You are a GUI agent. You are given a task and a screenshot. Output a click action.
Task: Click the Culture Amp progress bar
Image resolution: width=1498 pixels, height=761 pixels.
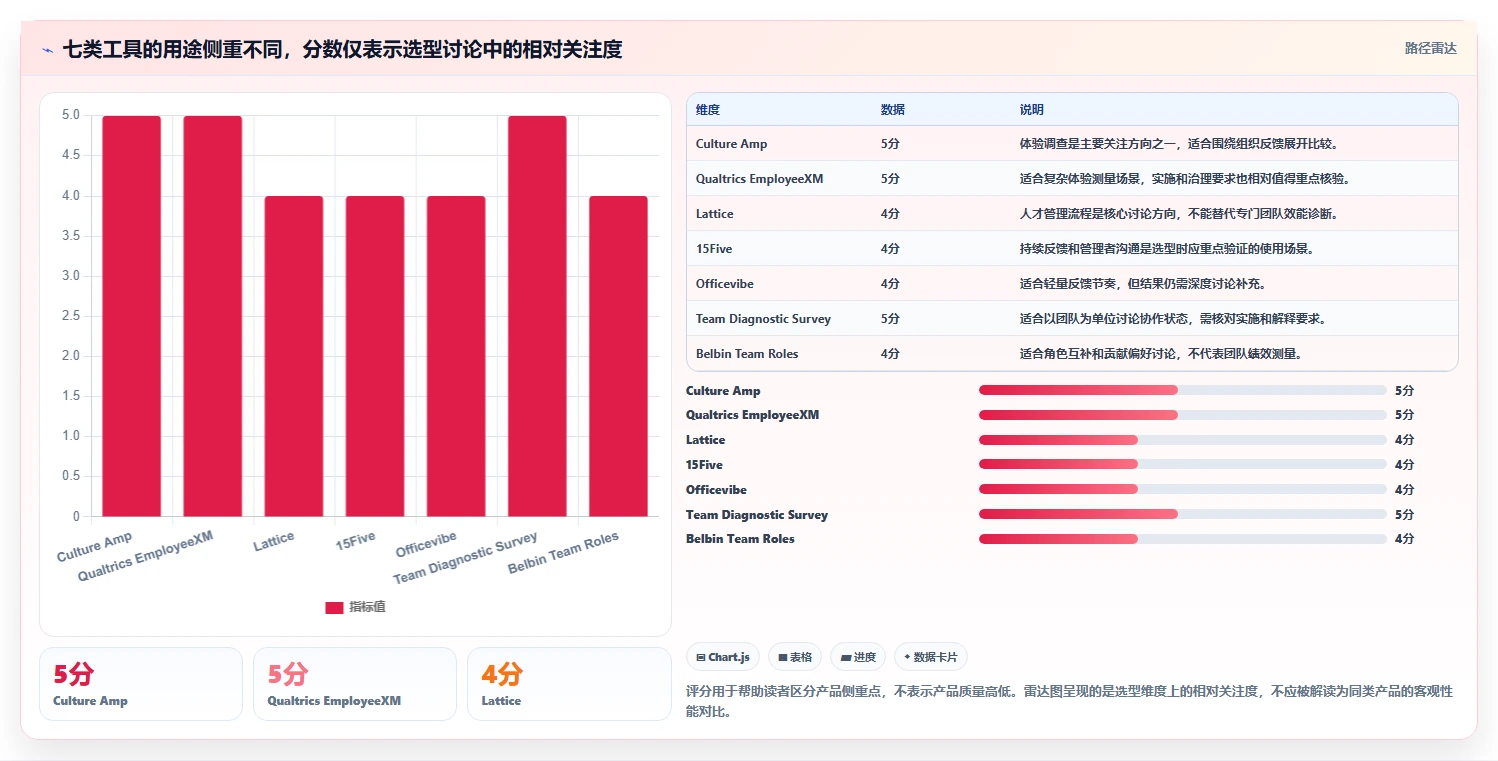pos(1183,390)
